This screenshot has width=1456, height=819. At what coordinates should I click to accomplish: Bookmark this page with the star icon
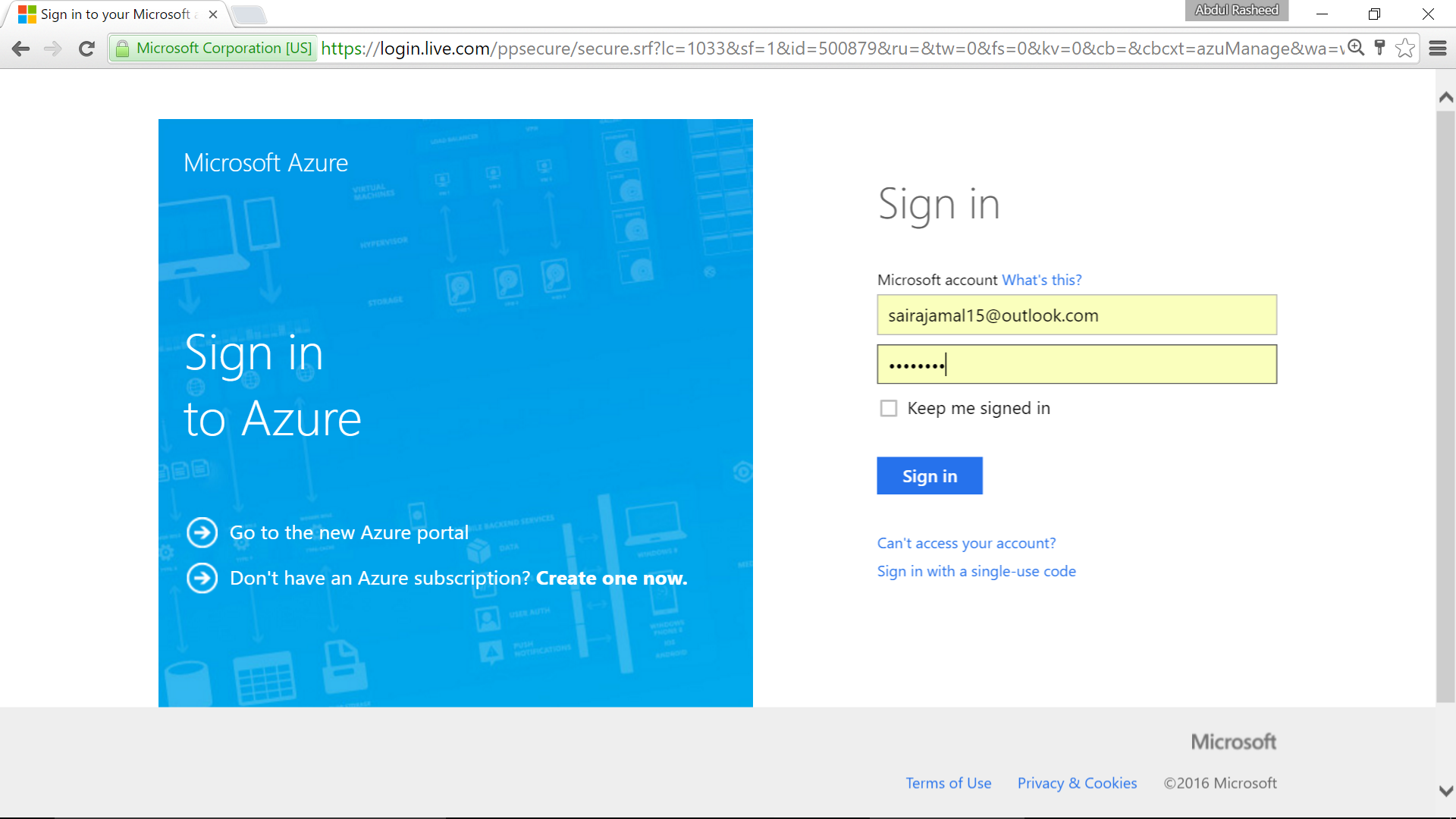[1405, 48]
